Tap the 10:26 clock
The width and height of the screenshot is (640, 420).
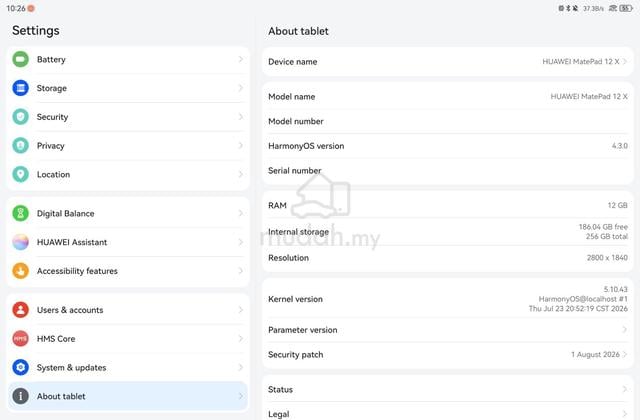tap(16, 8)
